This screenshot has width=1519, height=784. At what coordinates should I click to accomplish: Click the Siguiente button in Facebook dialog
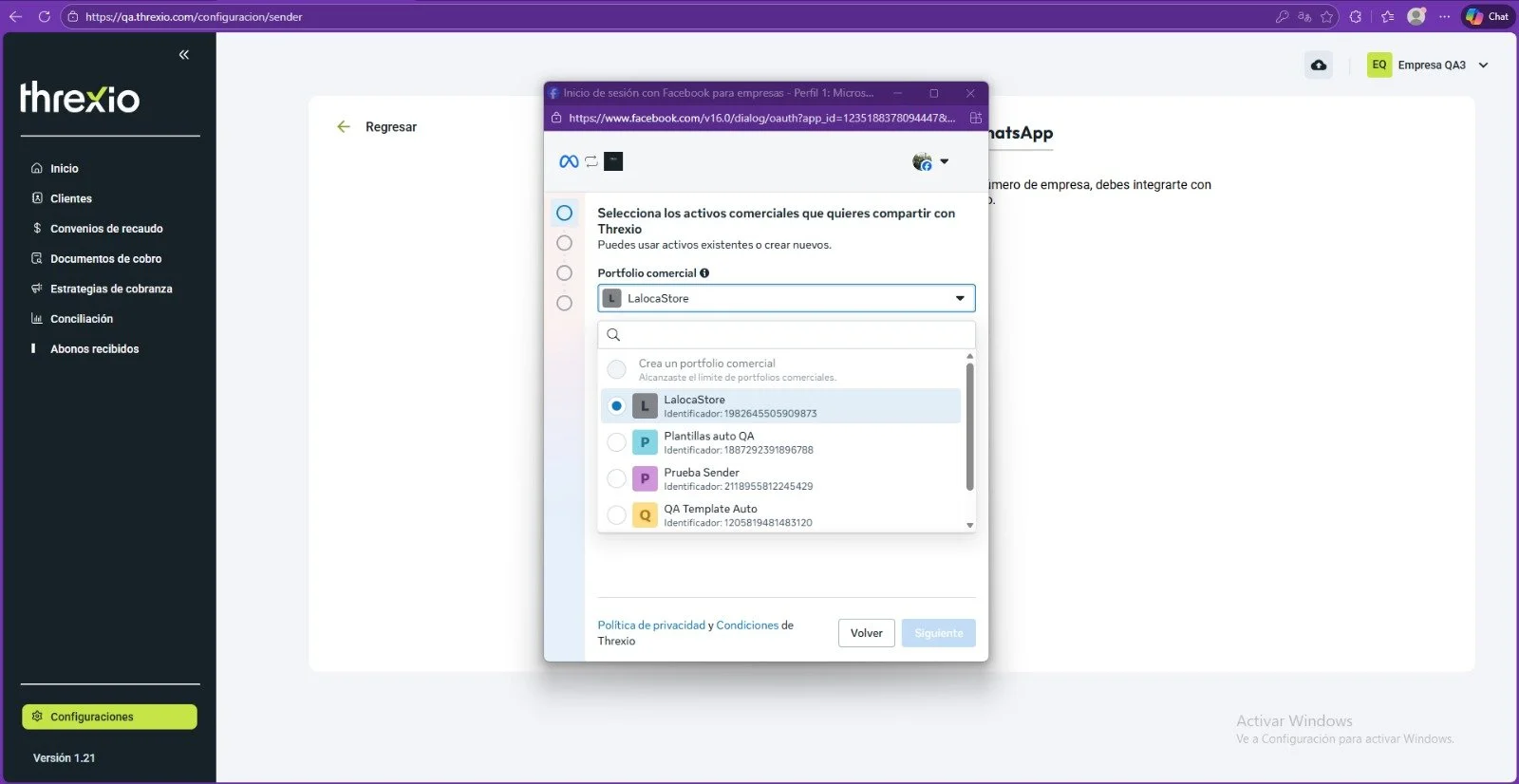pyautogui.click(x=939, y=633)
